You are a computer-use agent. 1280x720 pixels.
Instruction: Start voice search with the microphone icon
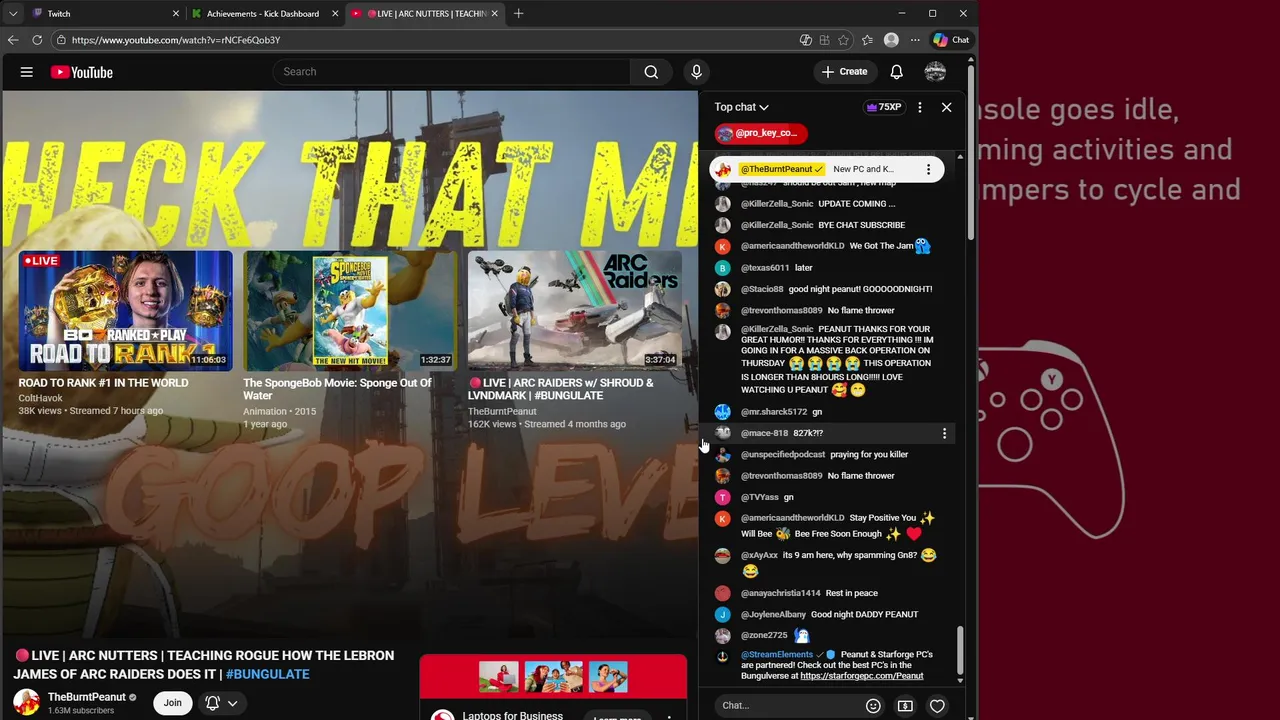[x=697, y=72]
